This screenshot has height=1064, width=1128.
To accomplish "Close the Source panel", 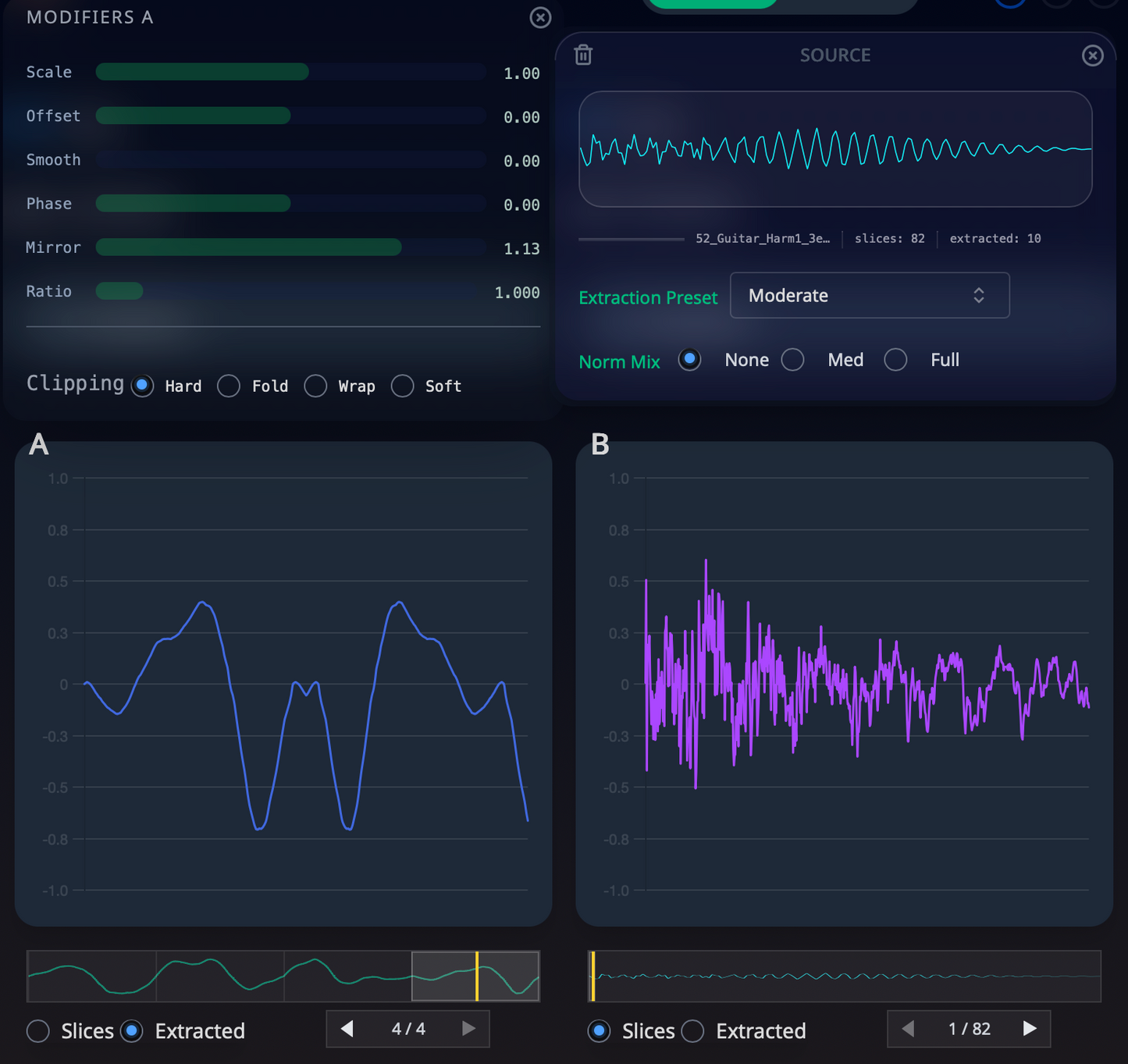I will click(1092, 55).
